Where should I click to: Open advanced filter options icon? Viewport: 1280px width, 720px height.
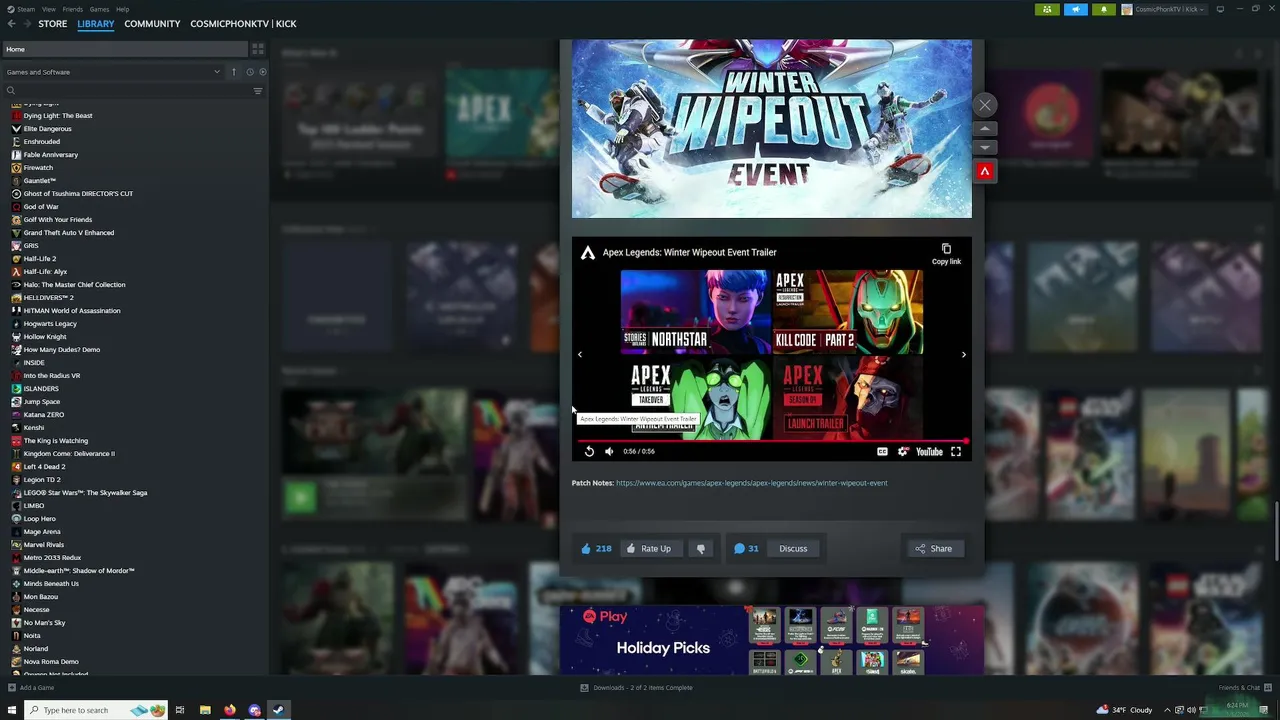pyautogui.click(x=258, y=91)
